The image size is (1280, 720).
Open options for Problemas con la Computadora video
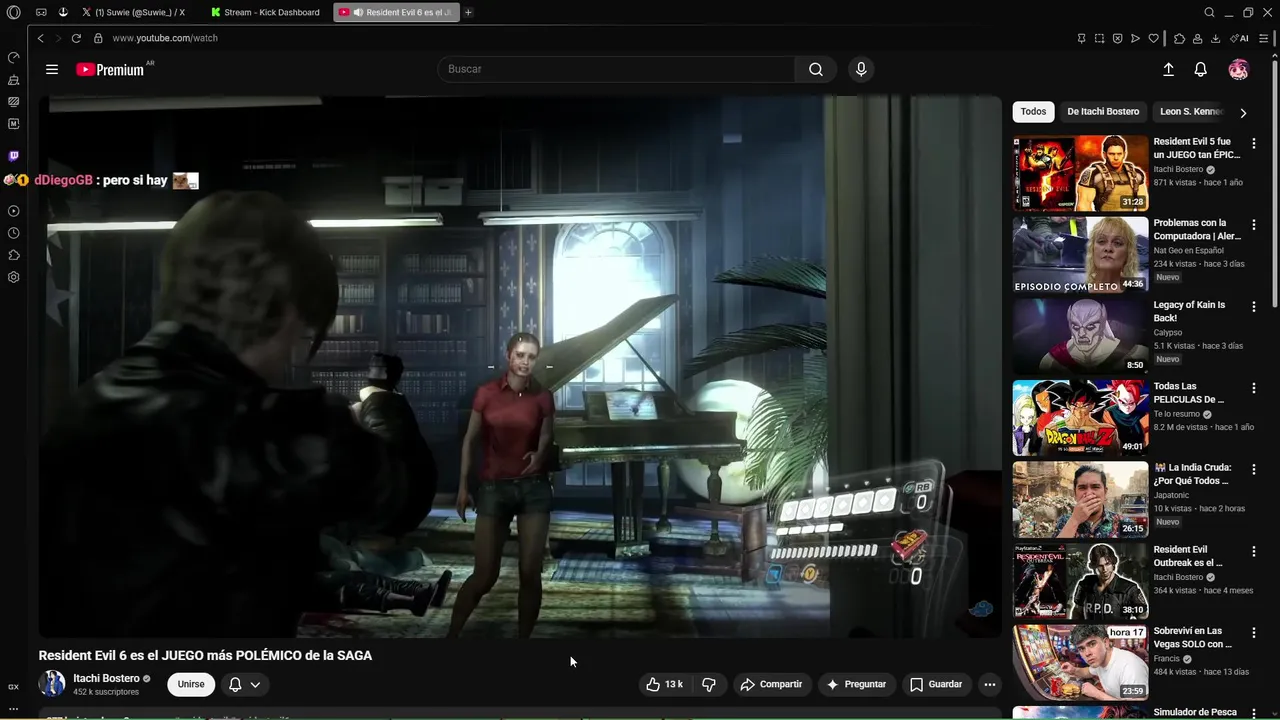[1253, 225]
